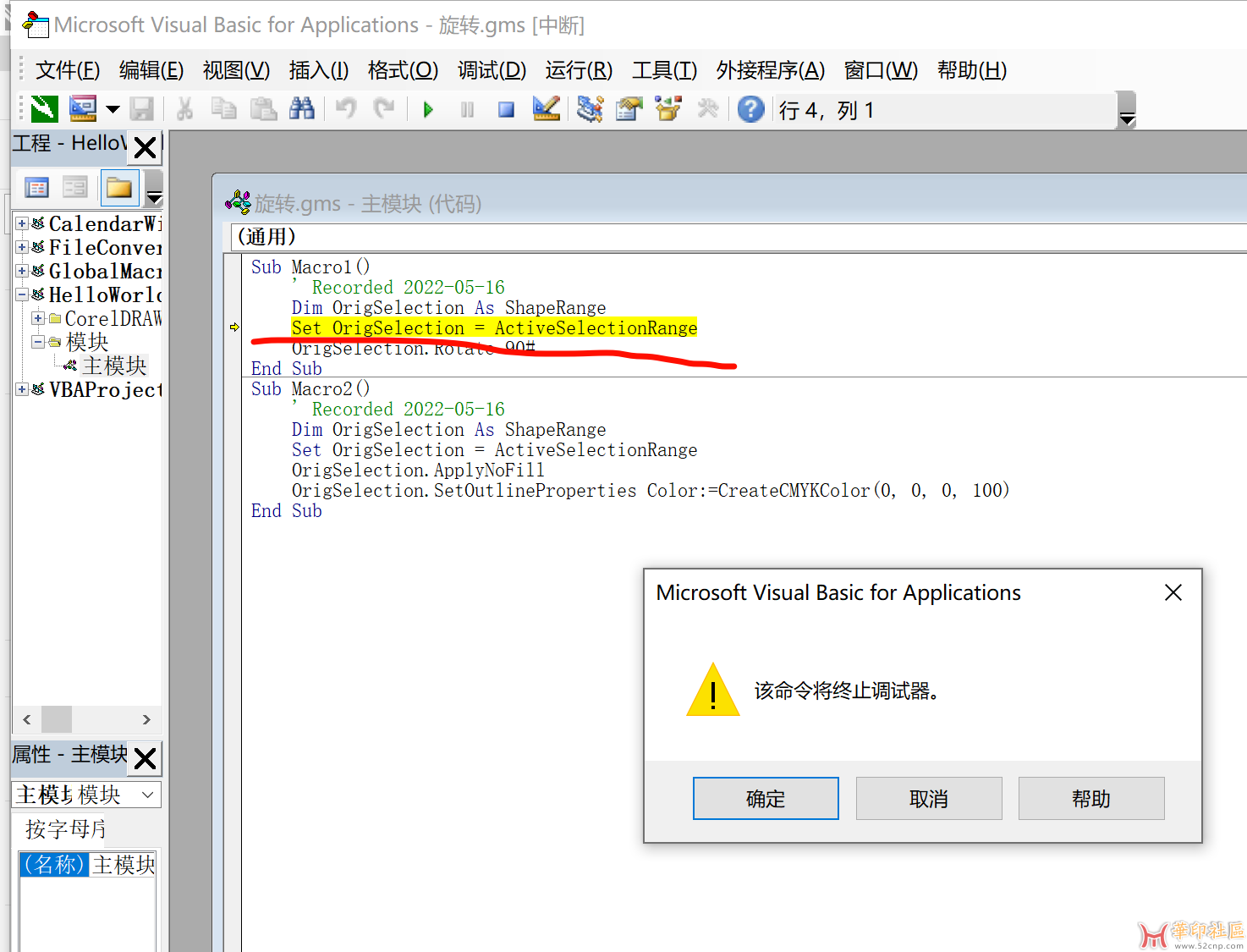
Task: Edit the (名称) value 主模块 field
Action: pos(124,864)
